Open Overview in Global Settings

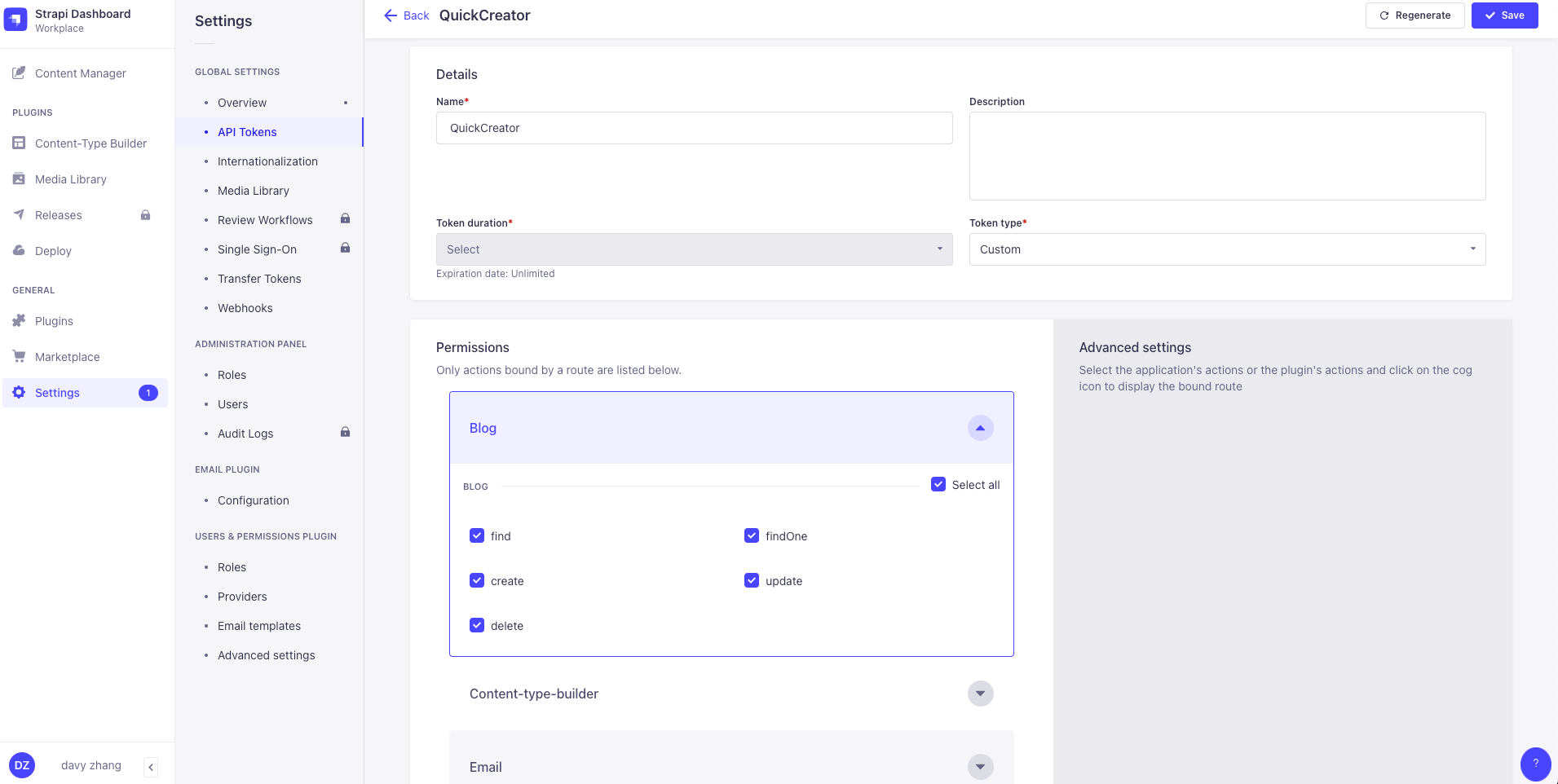click(242, 103)
